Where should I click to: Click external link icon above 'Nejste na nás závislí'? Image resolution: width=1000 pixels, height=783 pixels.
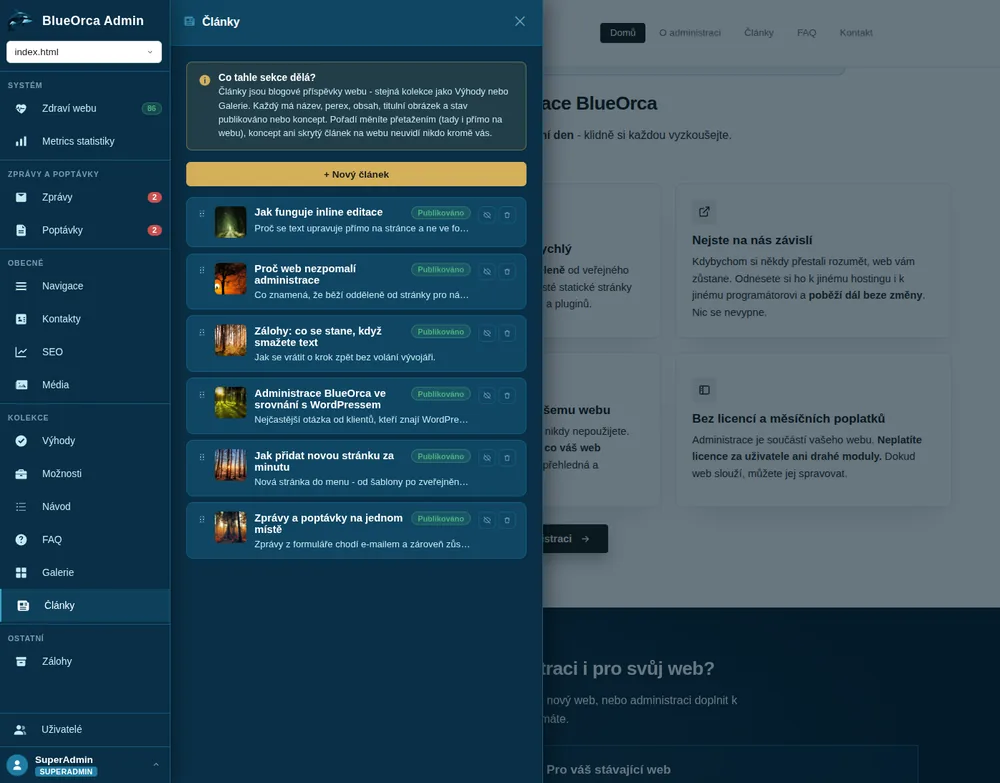click(704, 212)
